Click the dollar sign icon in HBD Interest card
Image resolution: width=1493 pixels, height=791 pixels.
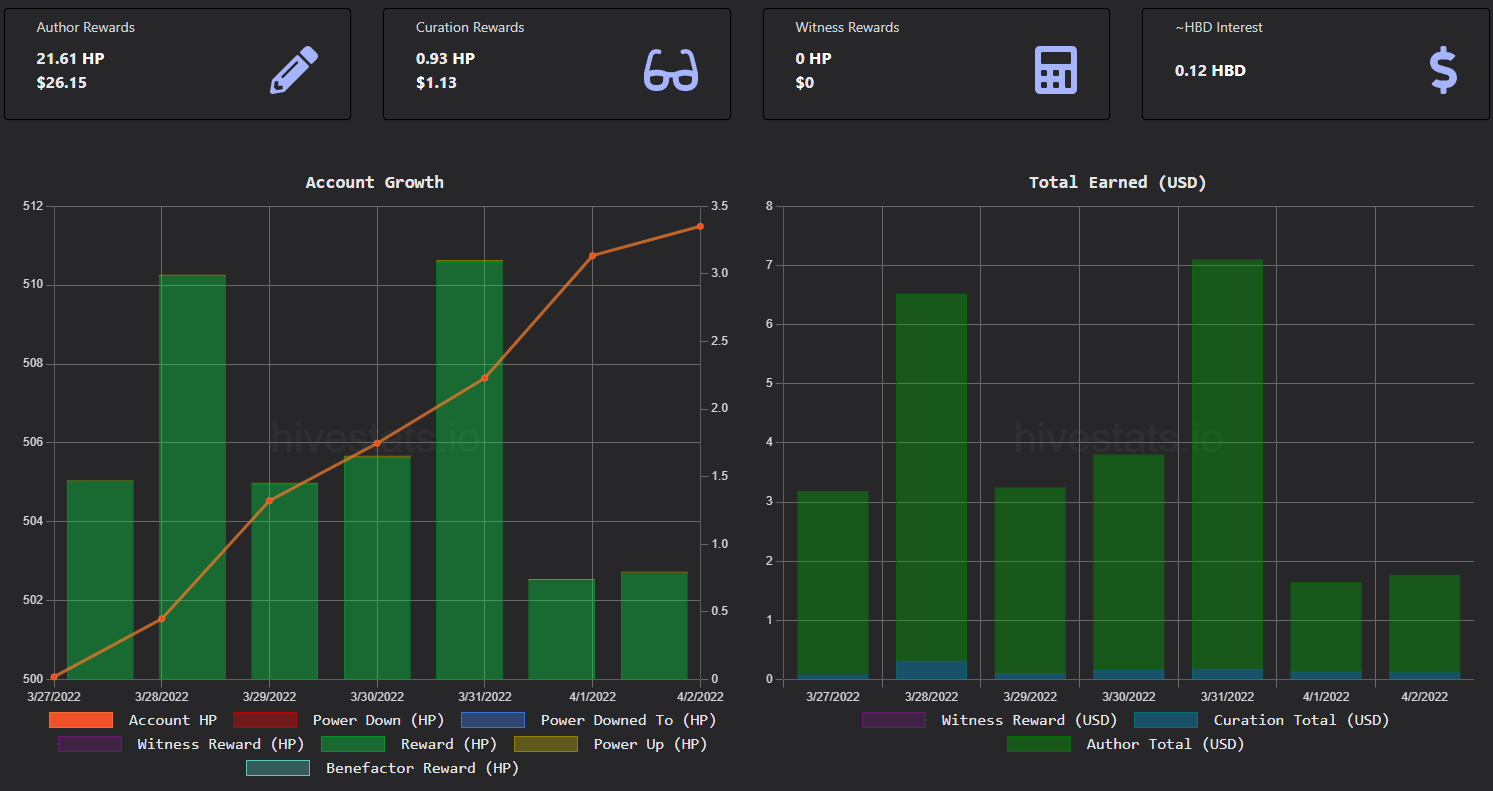click(1442, 70)
